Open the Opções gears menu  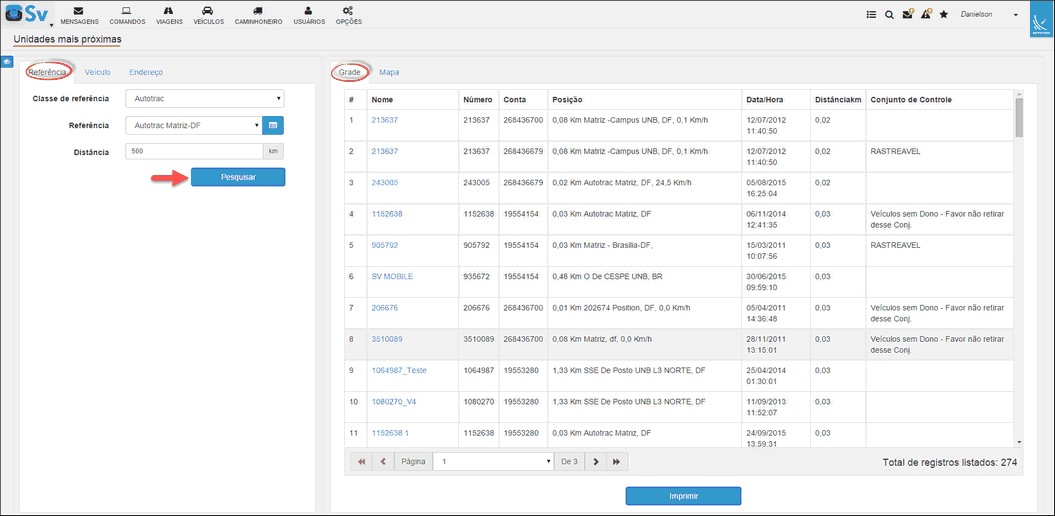click(x=349, y=15)
